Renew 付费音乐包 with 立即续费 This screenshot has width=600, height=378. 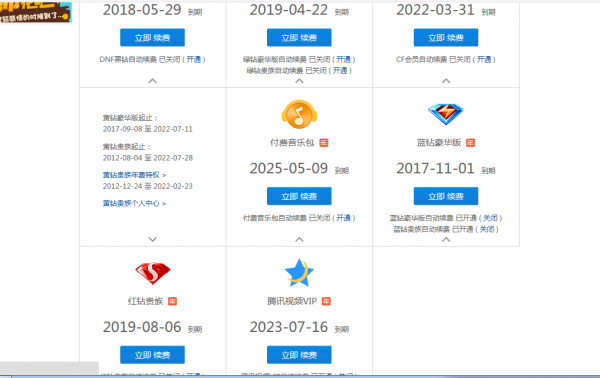299,196
